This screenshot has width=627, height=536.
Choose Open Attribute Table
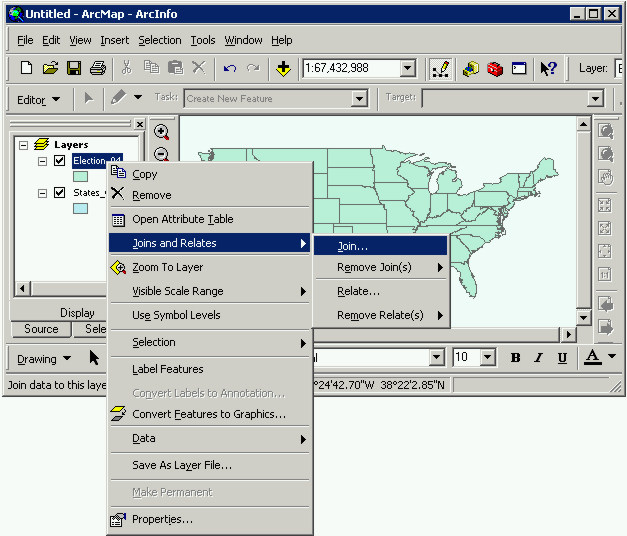tap(209, 219)
